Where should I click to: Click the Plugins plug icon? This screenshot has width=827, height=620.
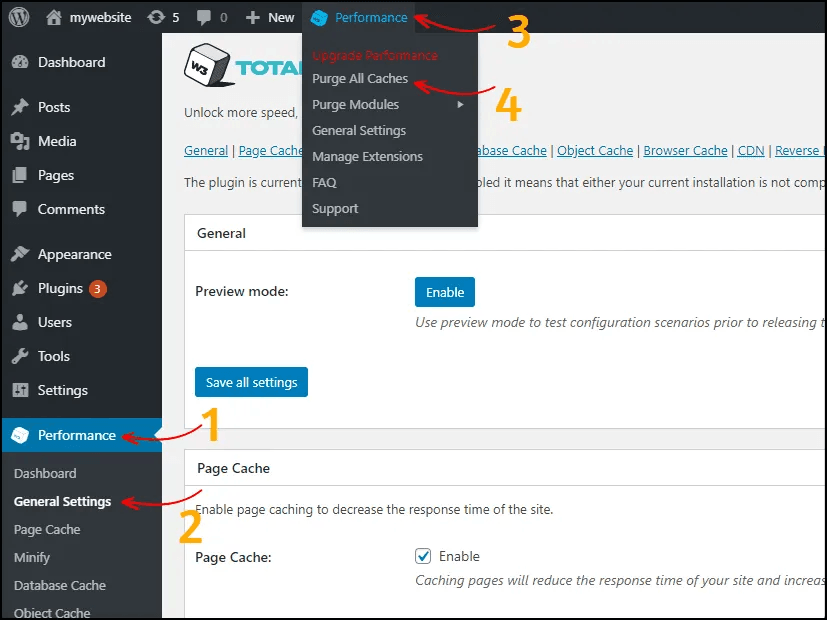pos(20,288)
